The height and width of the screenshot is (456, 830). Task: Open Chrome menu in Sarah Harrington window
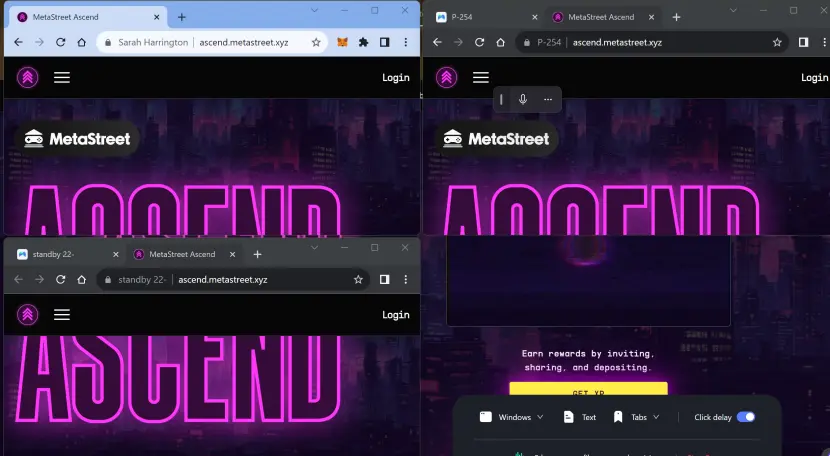tap(405, 42)
